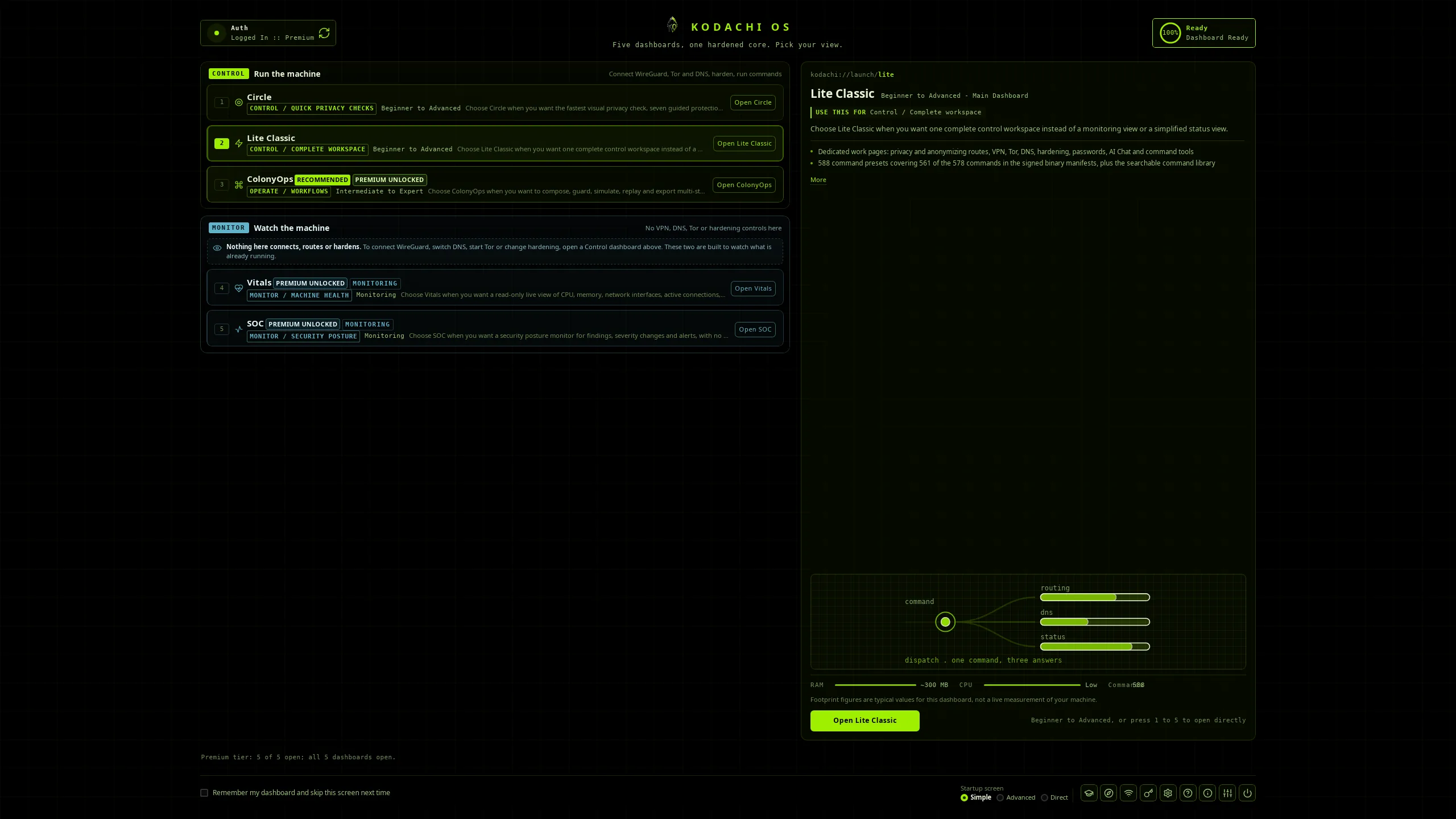Click the MONITORING tag on SOC
Screen dimensions: 1456x819
(367, 324)
